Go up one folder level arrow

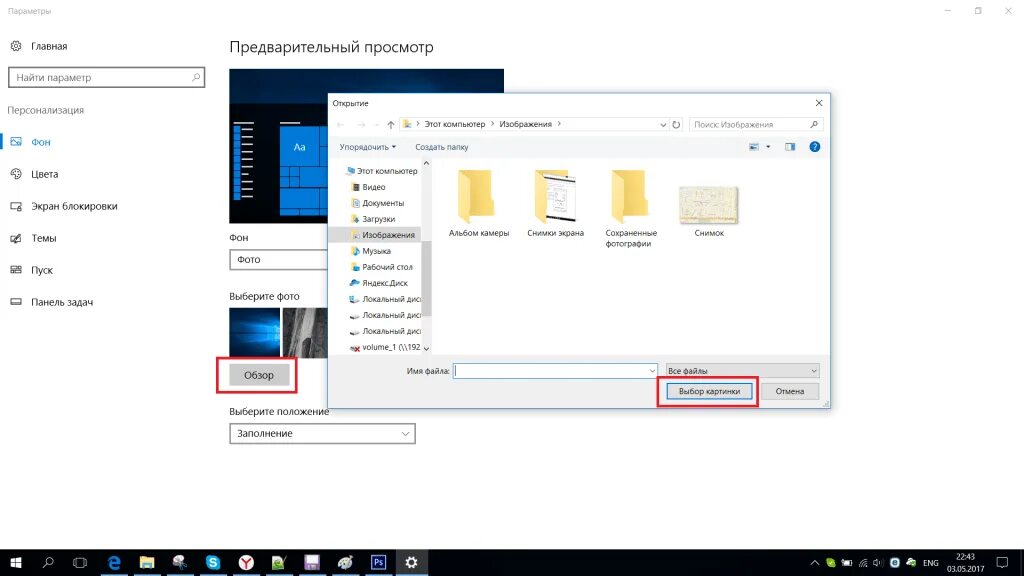tap(391, 124)
